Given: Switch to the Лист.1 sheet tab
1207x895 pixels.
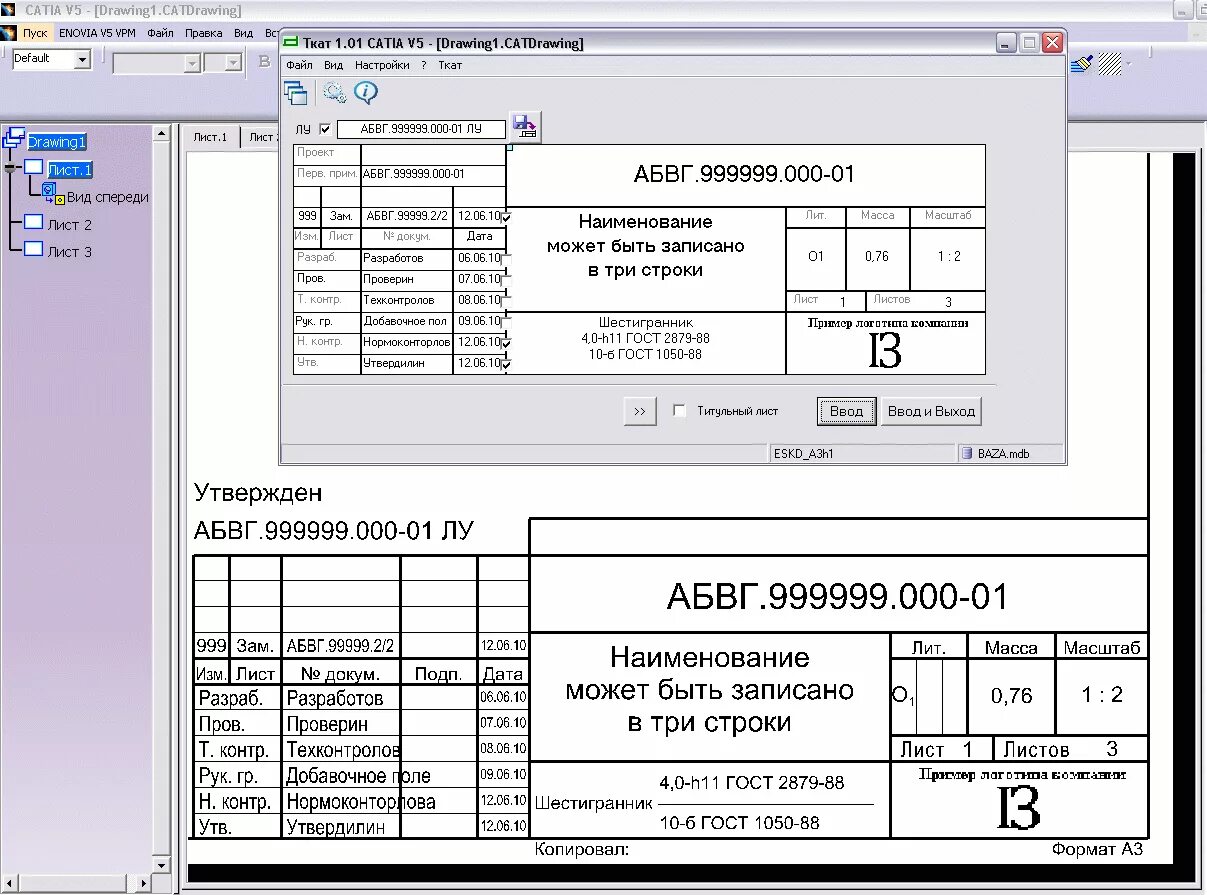Looking at the screenshot, I should pyautogui.click(x=211, y=137).
